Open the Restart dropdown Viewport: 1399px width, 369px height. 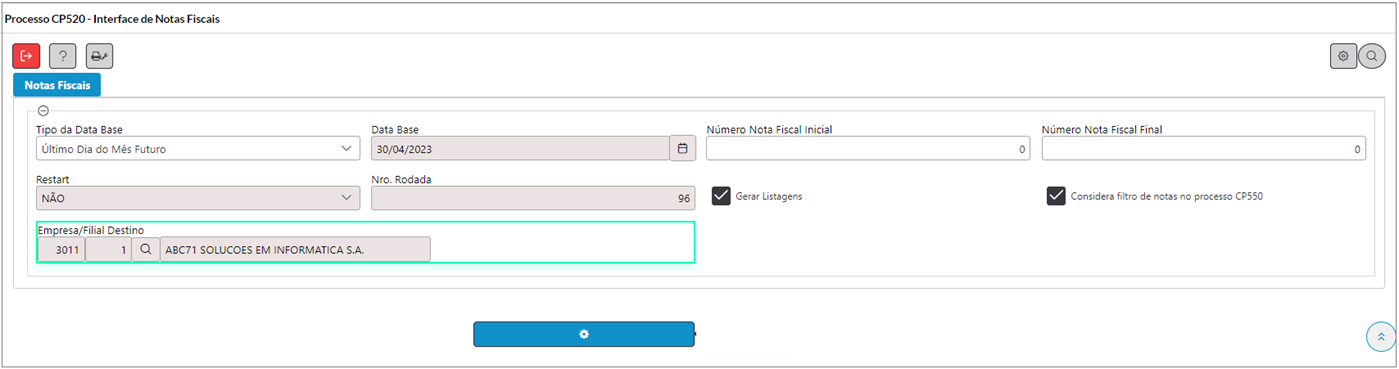(x=198, y=198)
